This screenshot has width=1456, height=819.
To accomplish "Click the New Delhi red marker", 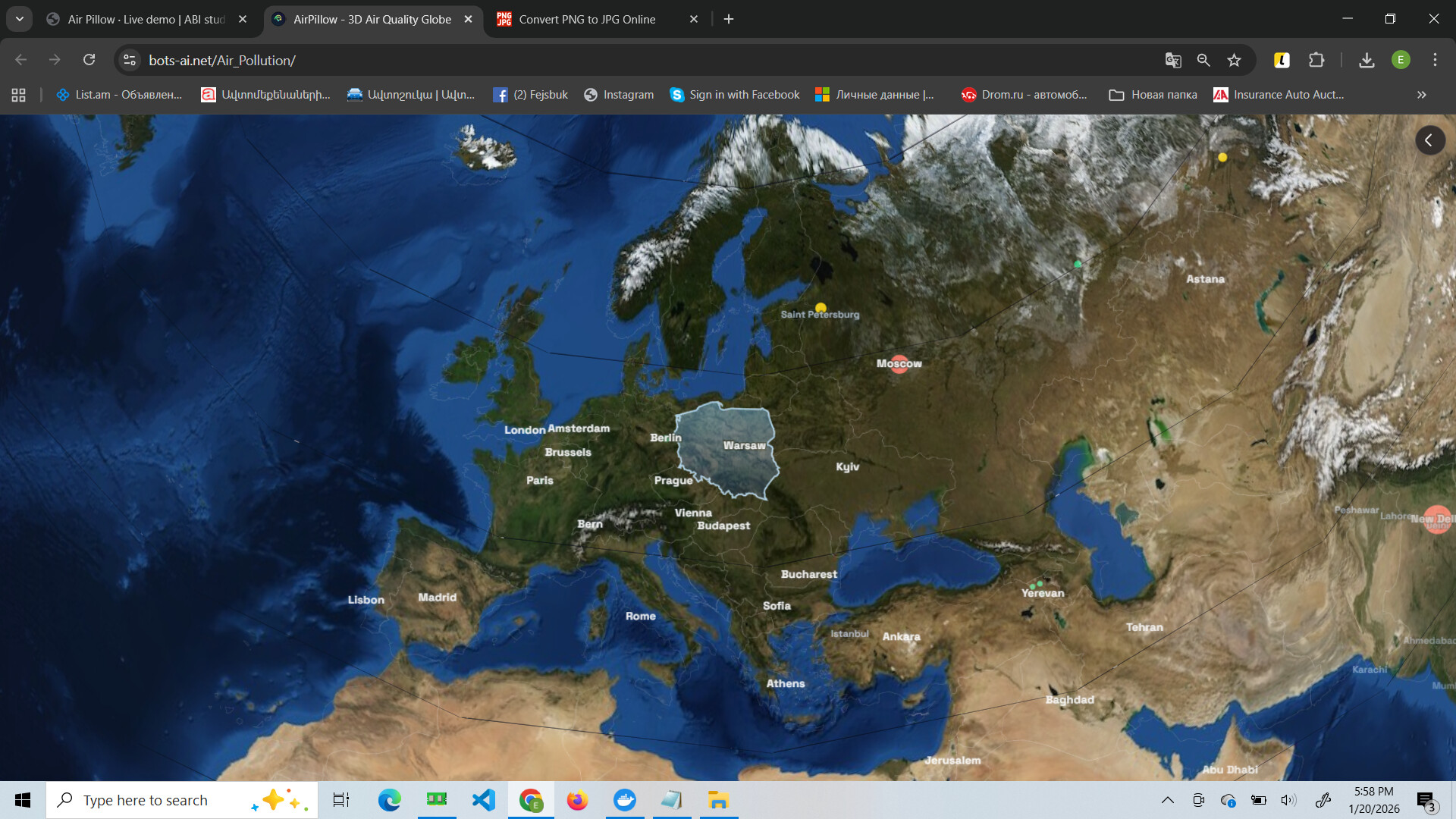I will 1436,519.
